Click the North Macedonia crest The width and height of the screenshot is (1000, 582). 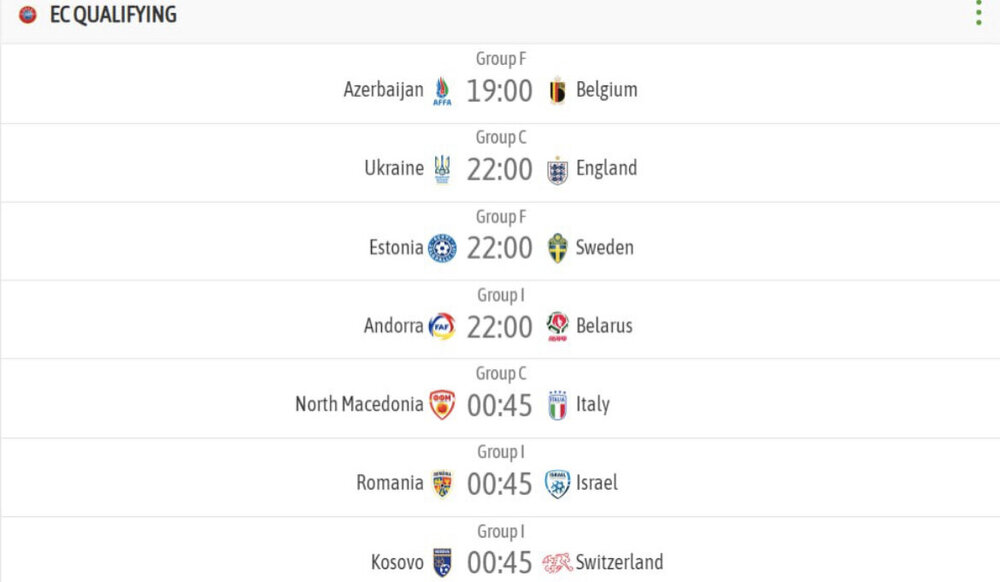click(442, 405)
